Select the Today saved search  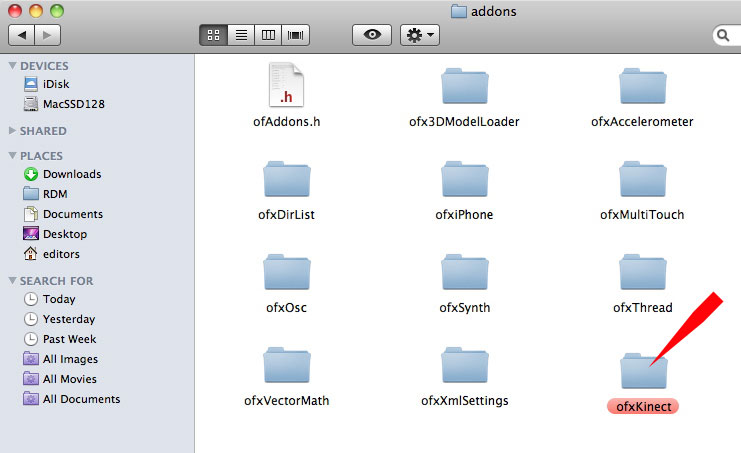(49, 299)
